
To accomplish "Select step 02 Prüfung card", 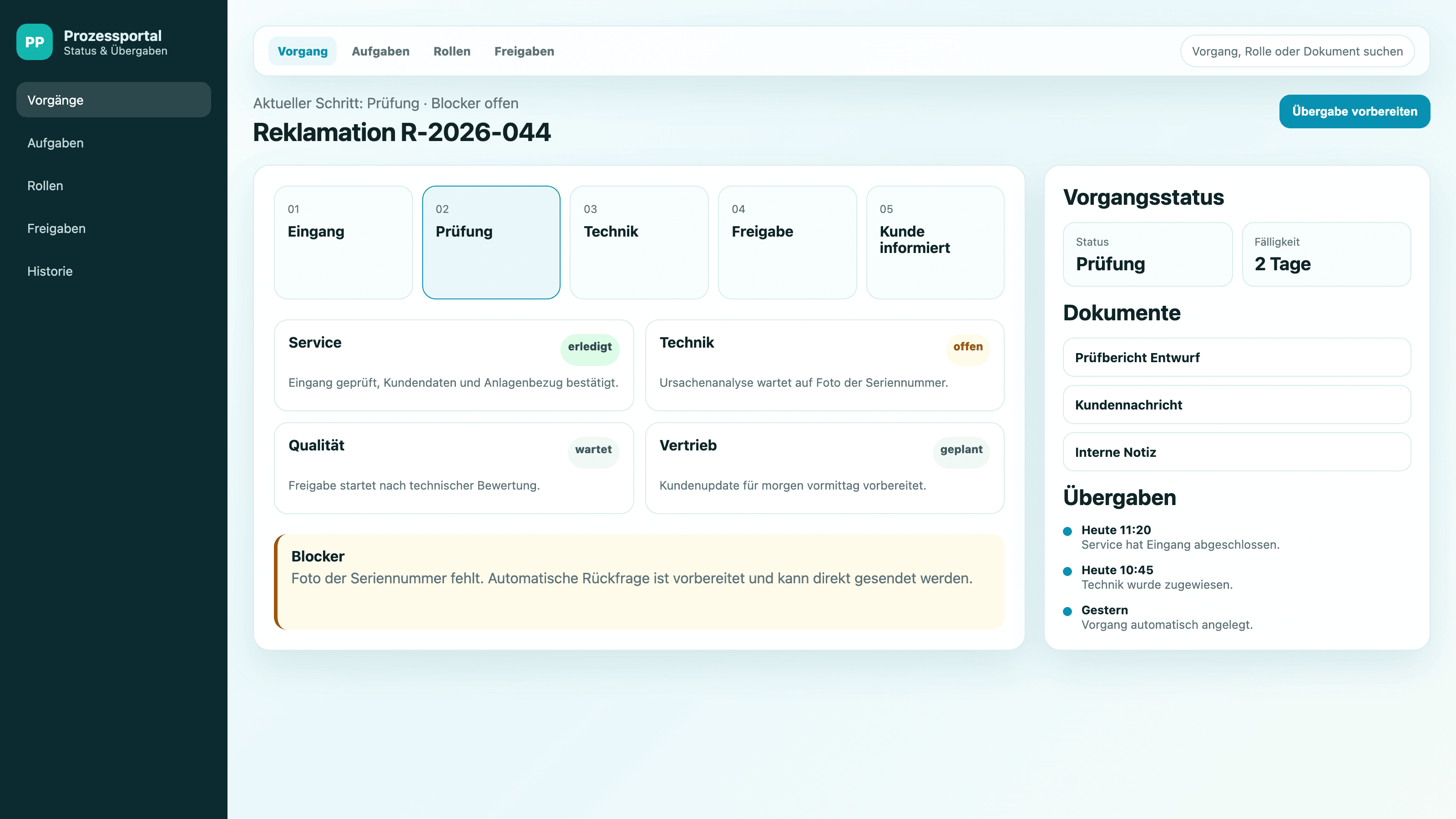I will coord(491,243).
